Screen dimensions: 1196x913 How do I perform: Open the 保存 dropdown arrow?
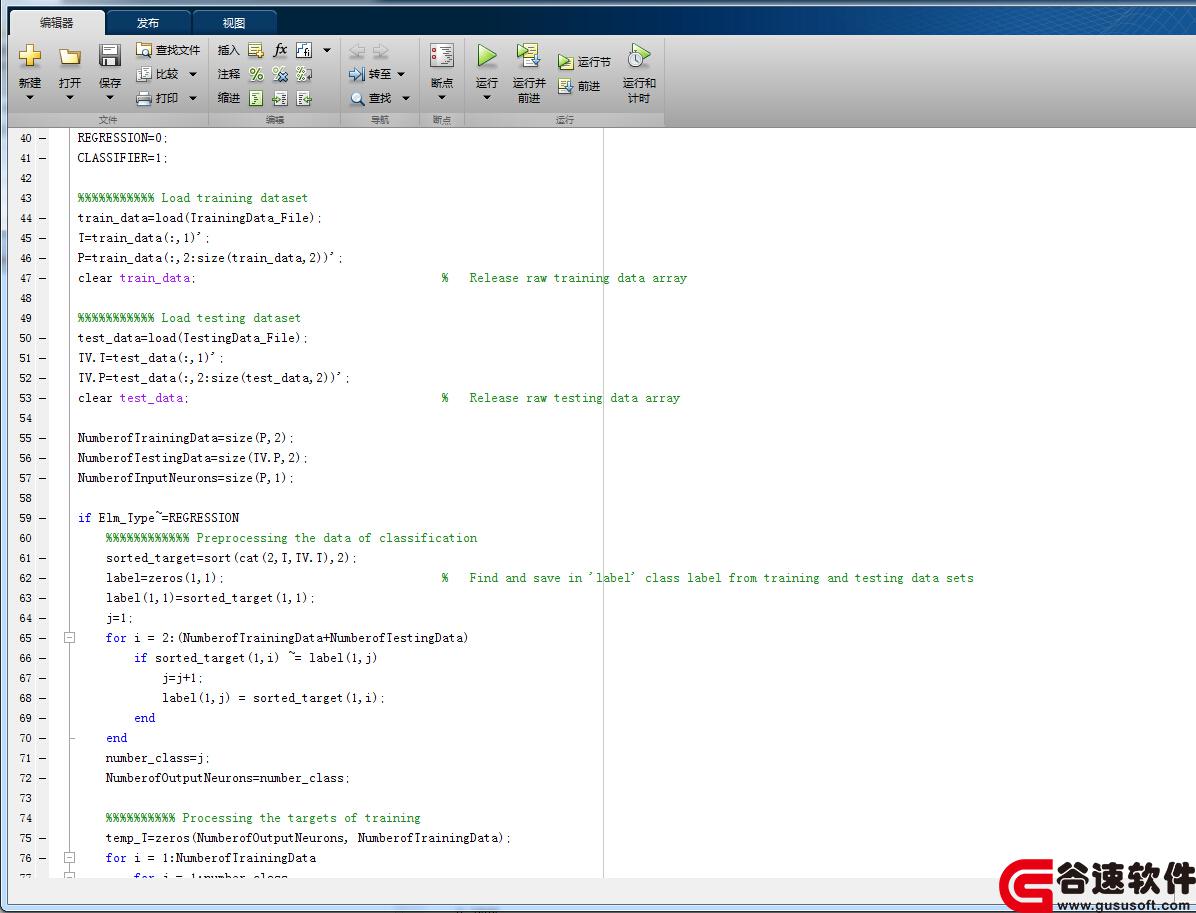point(110,98)
